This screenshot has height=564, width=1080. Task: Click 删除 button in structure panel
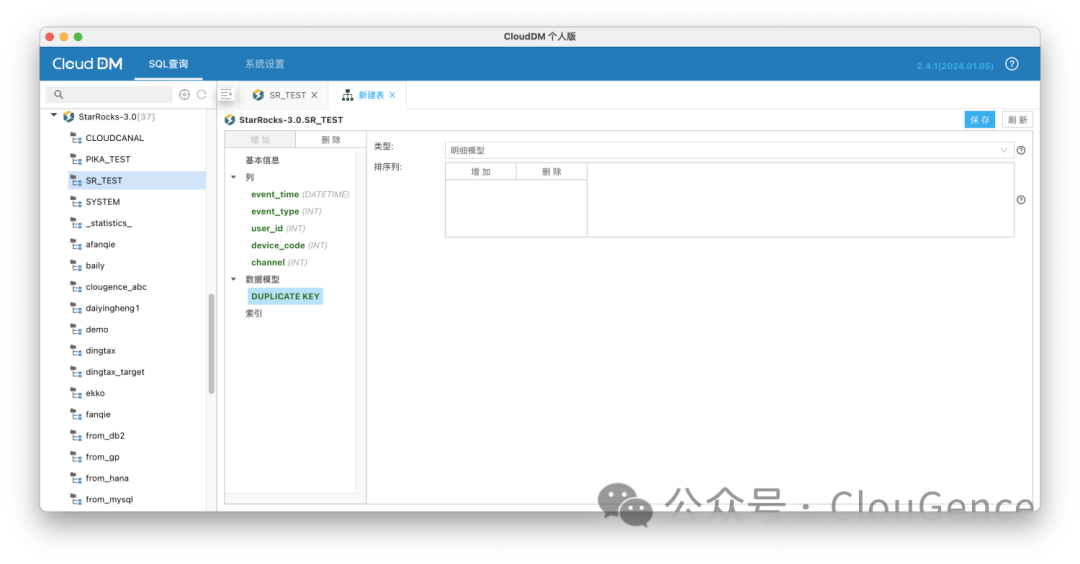tap(331, 140)
